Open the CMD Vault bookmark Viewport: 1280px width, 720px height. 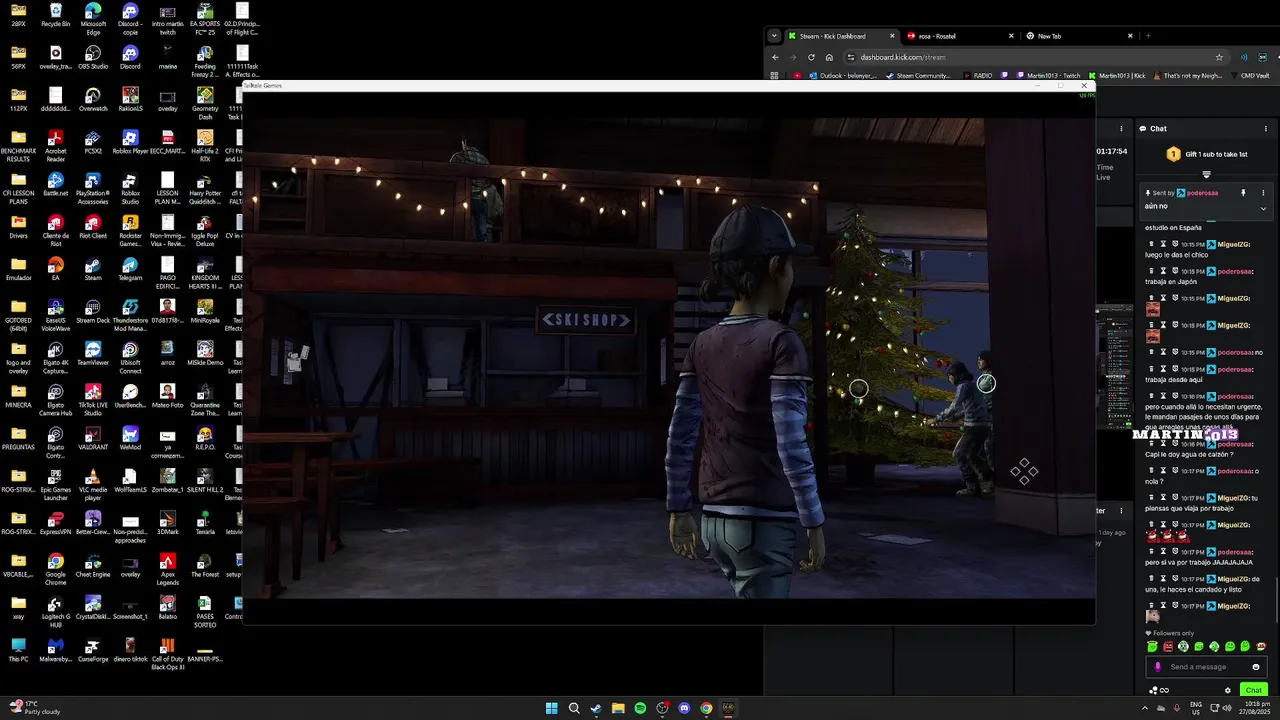tap(1249, 75)
